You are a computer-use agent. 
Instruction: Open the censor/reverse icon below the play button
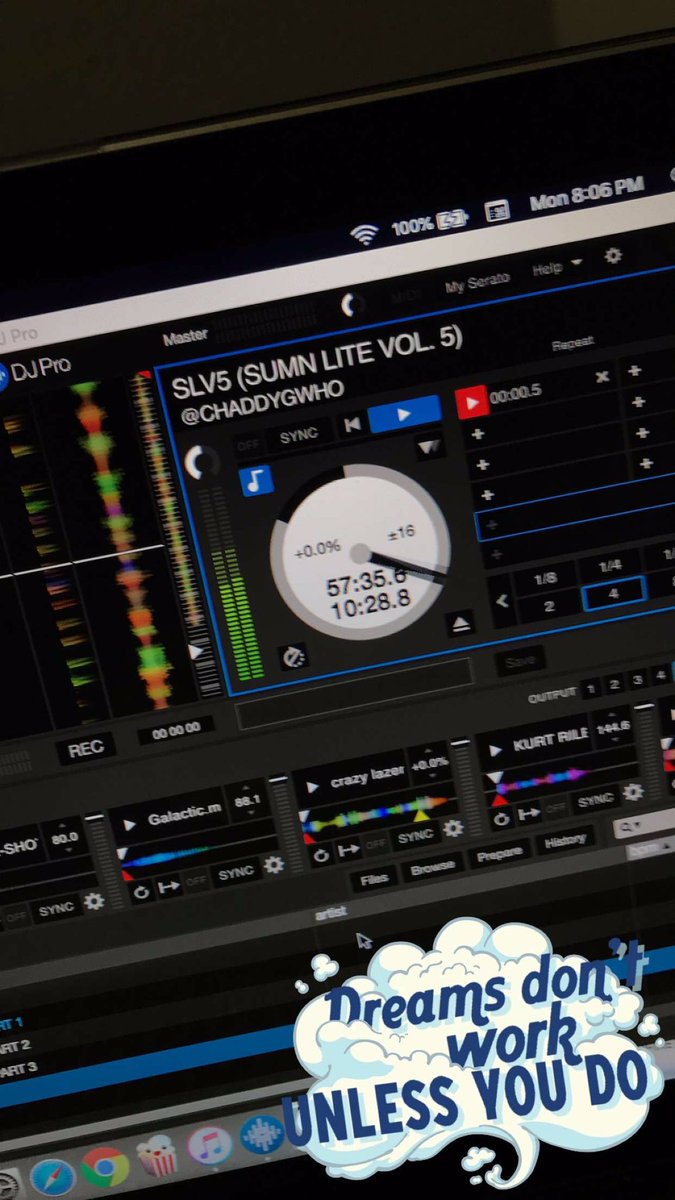click(x=429, y=447)
